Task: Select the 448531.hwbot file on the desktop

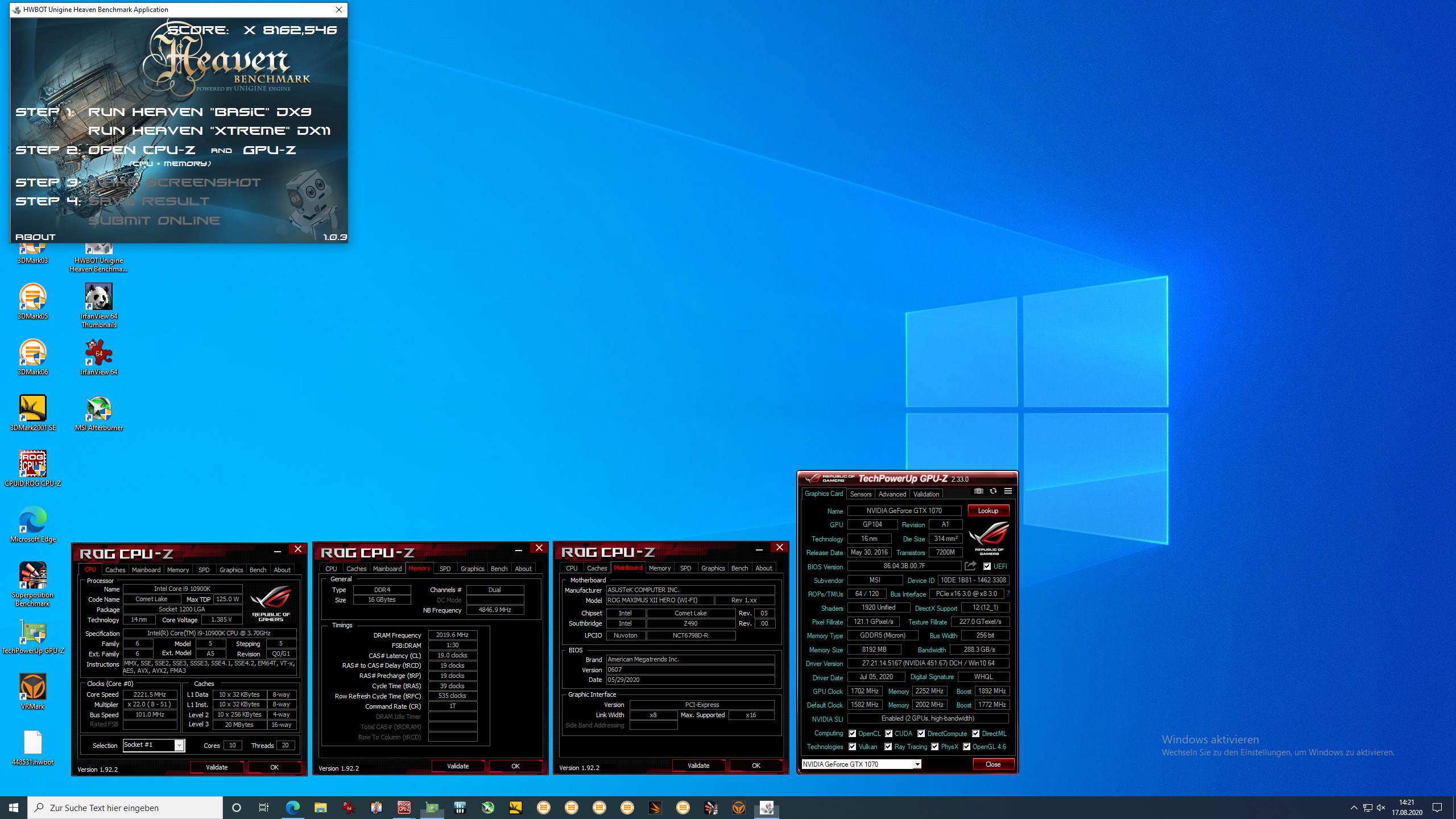Action: 32,748
